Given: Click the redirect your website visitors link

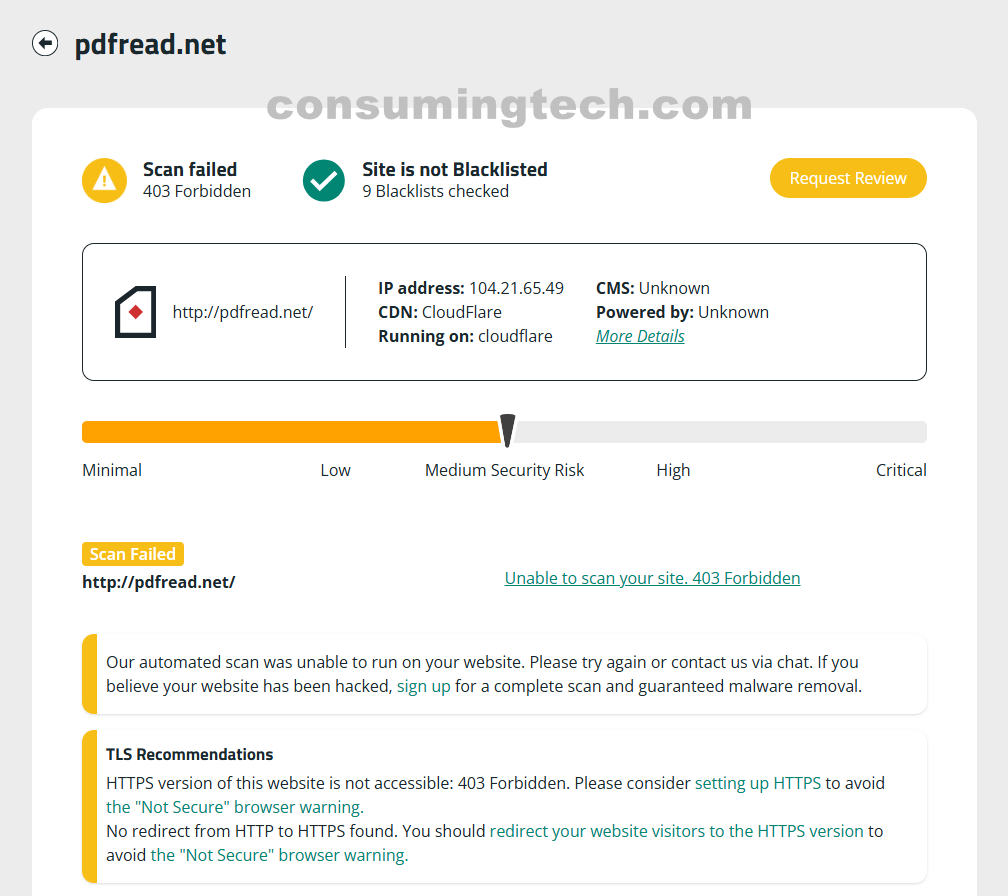Looking at the screenshot, I should pyautogui.click(x=677, y=831).
